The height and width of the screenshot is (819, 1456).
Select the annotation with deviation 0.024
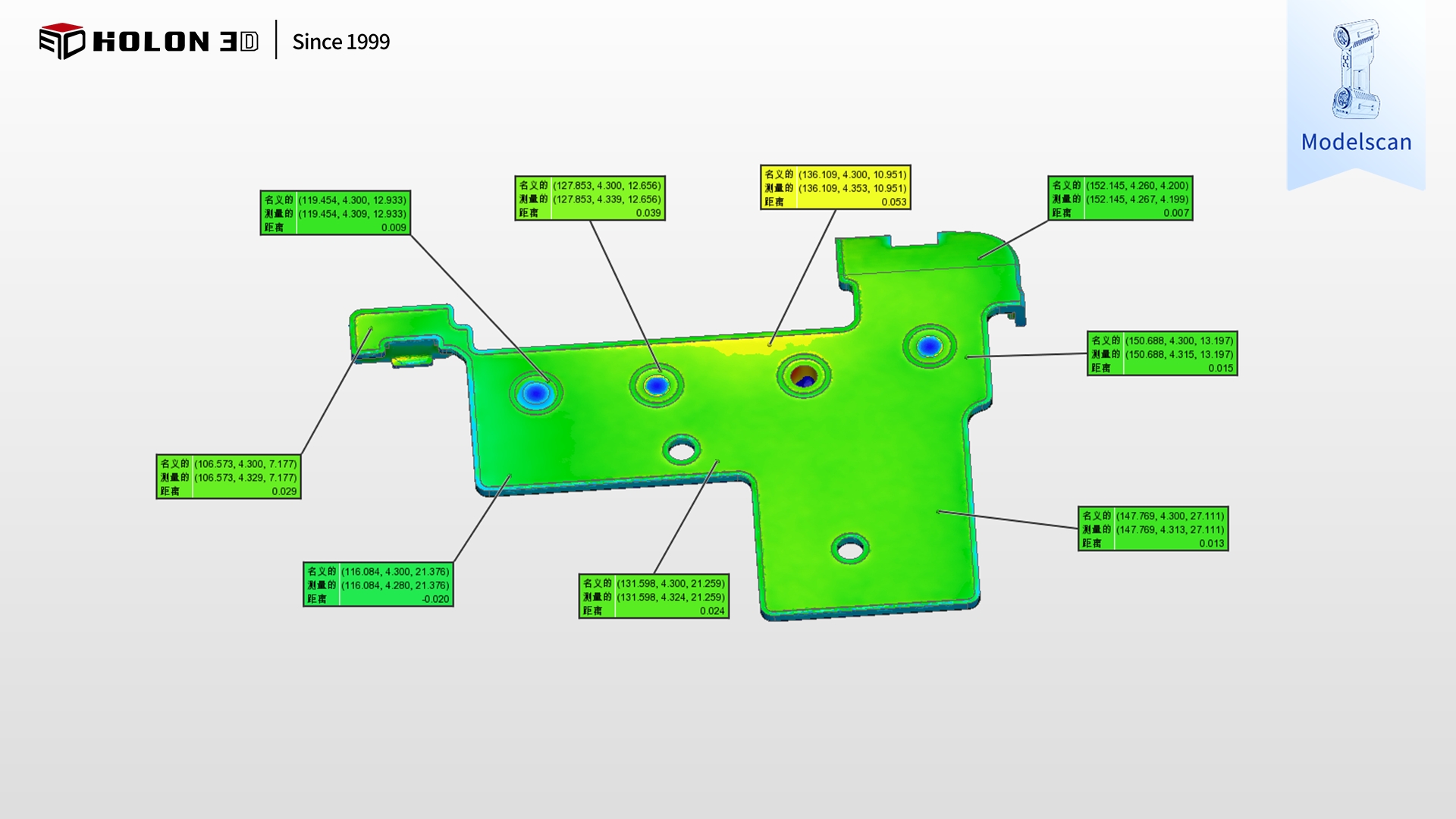coord(654,596)
